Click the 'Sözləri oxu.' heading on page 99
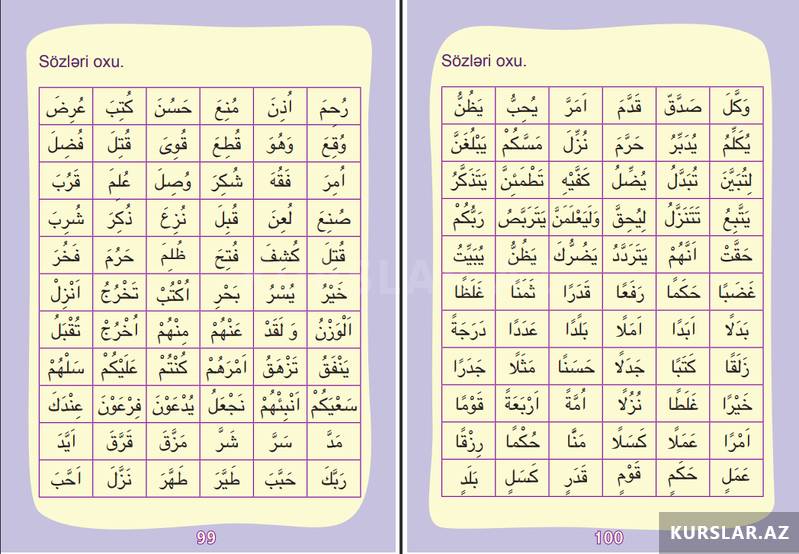This screenshot has width=799, height=554. (80, 61)
